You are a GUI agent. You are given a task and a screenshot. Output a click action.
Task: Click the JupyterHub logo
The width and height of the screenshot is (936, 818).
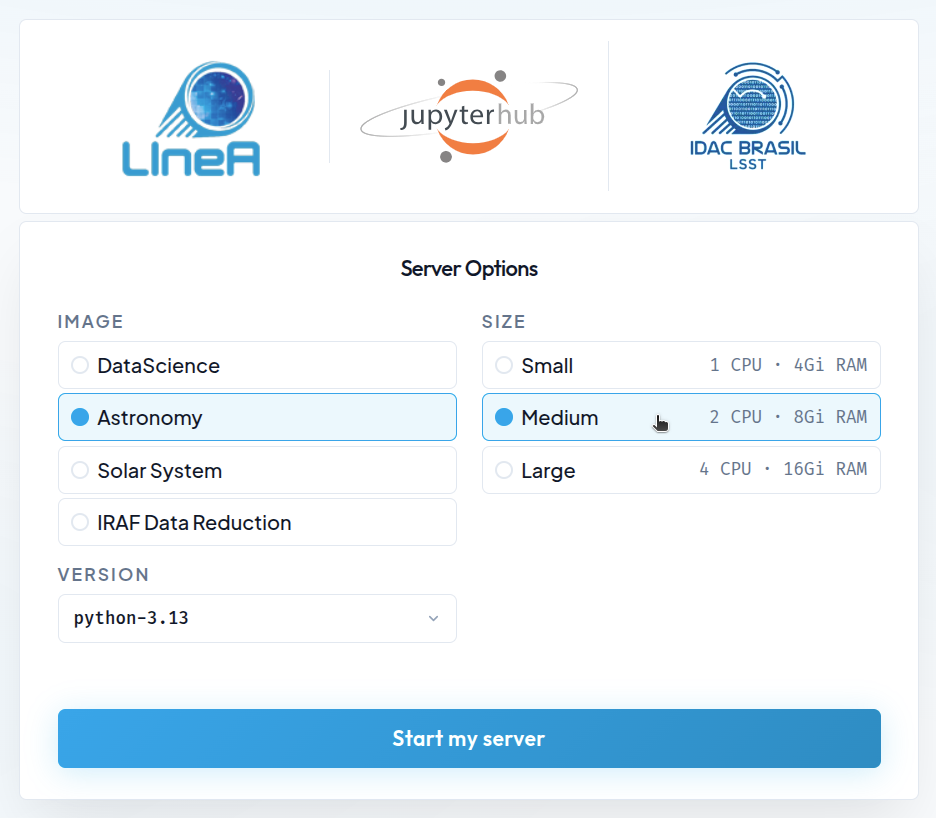[x=469, y=116]
